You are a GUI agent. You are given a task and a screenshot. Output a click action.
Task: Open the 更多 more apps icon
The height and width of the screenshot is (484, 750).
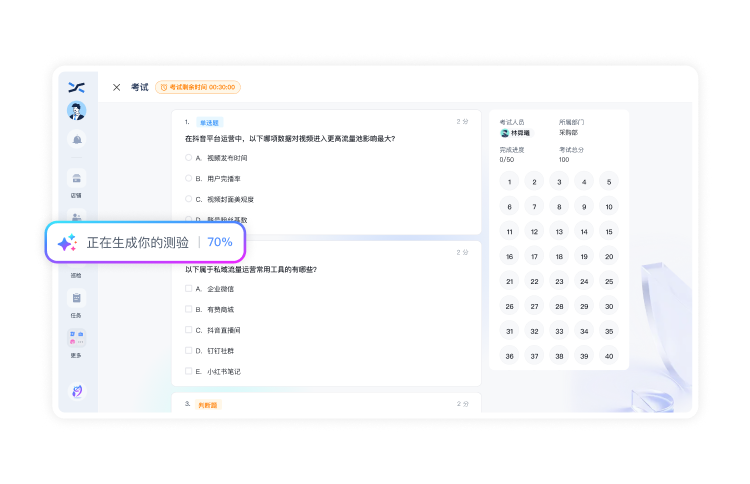tap(77, 338)
